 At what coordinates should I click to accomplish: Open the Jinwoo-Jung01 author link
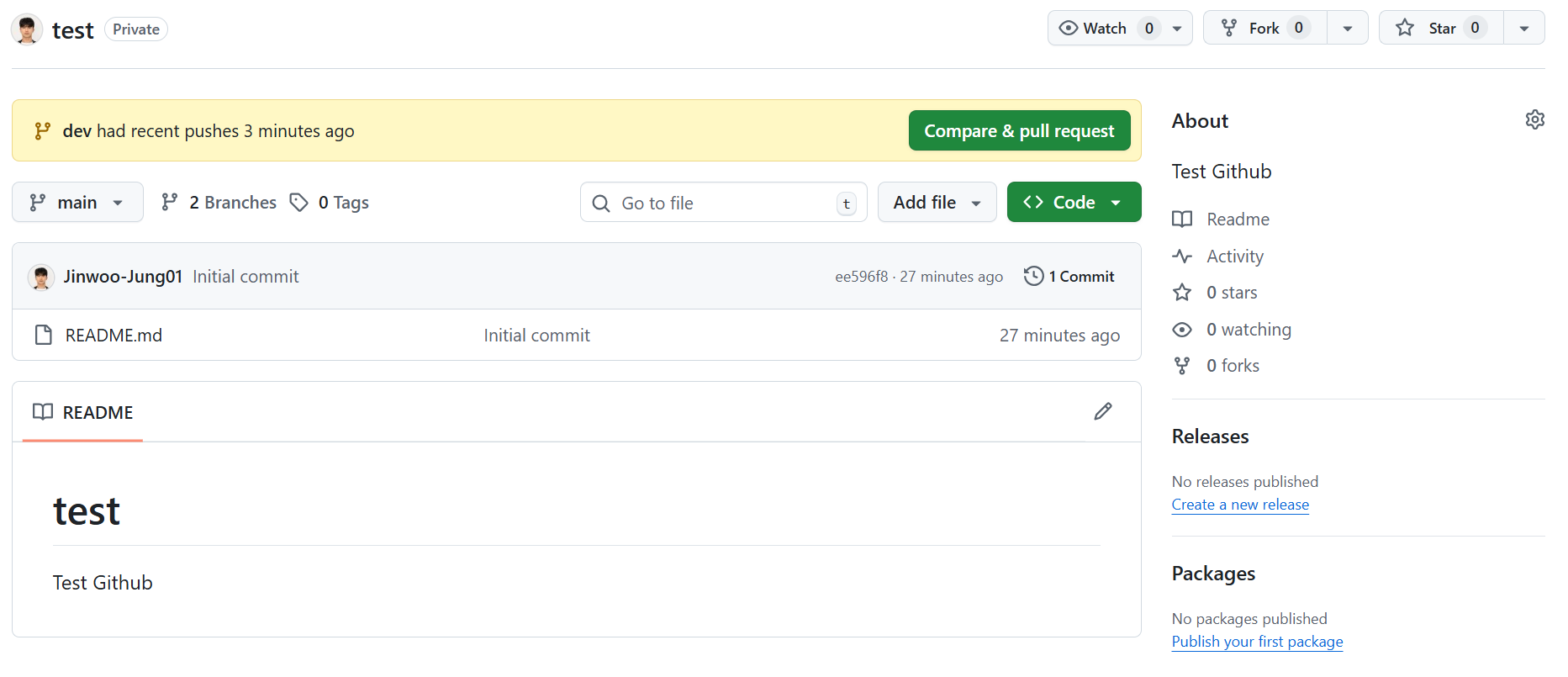(x=123, y=276)
